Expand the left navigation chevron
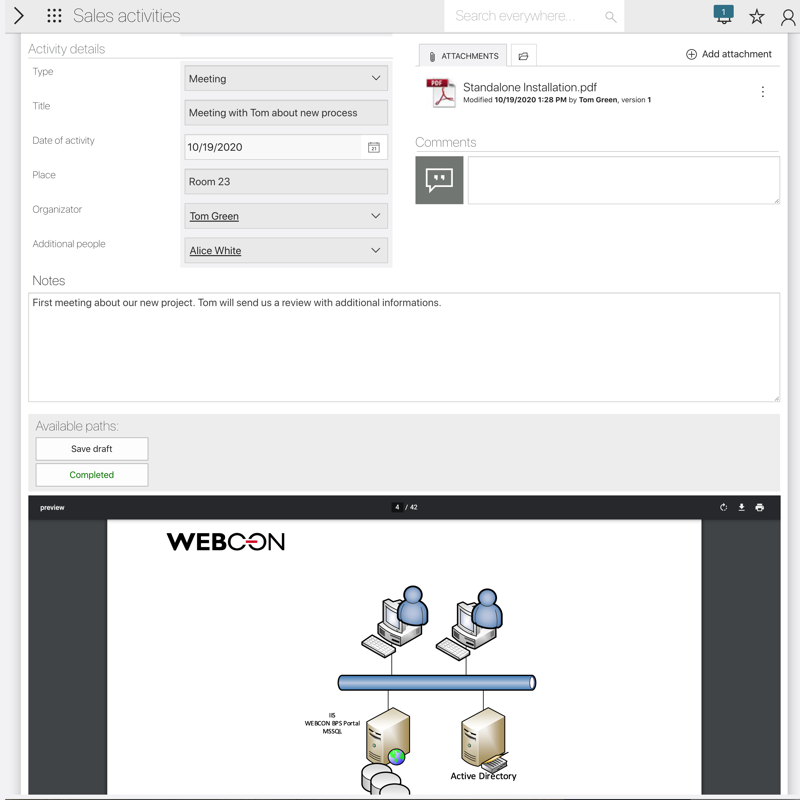The height and width of the screenshot is (800, 800). point(18,16)
